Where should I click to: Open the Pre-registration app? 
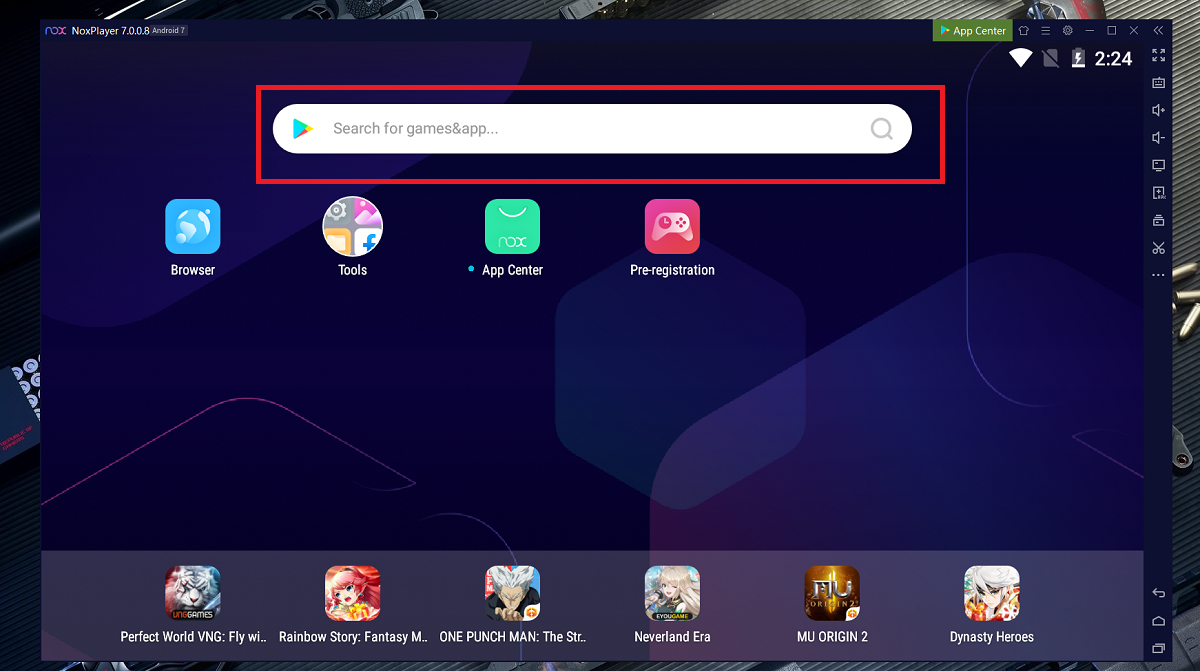pyautogui.click(x=672, y=227)
